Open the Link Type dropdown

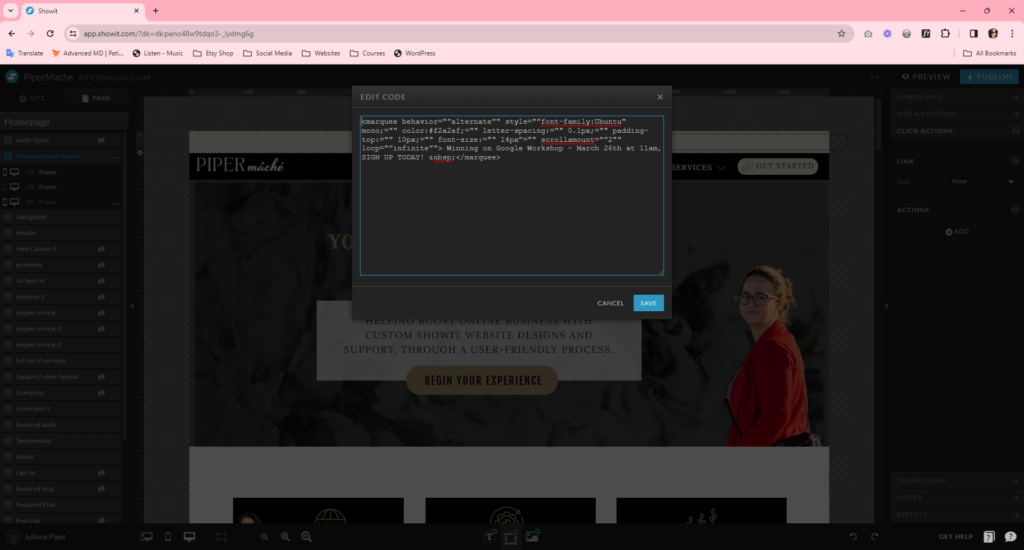pyautogui.click(x=982, y=182)
